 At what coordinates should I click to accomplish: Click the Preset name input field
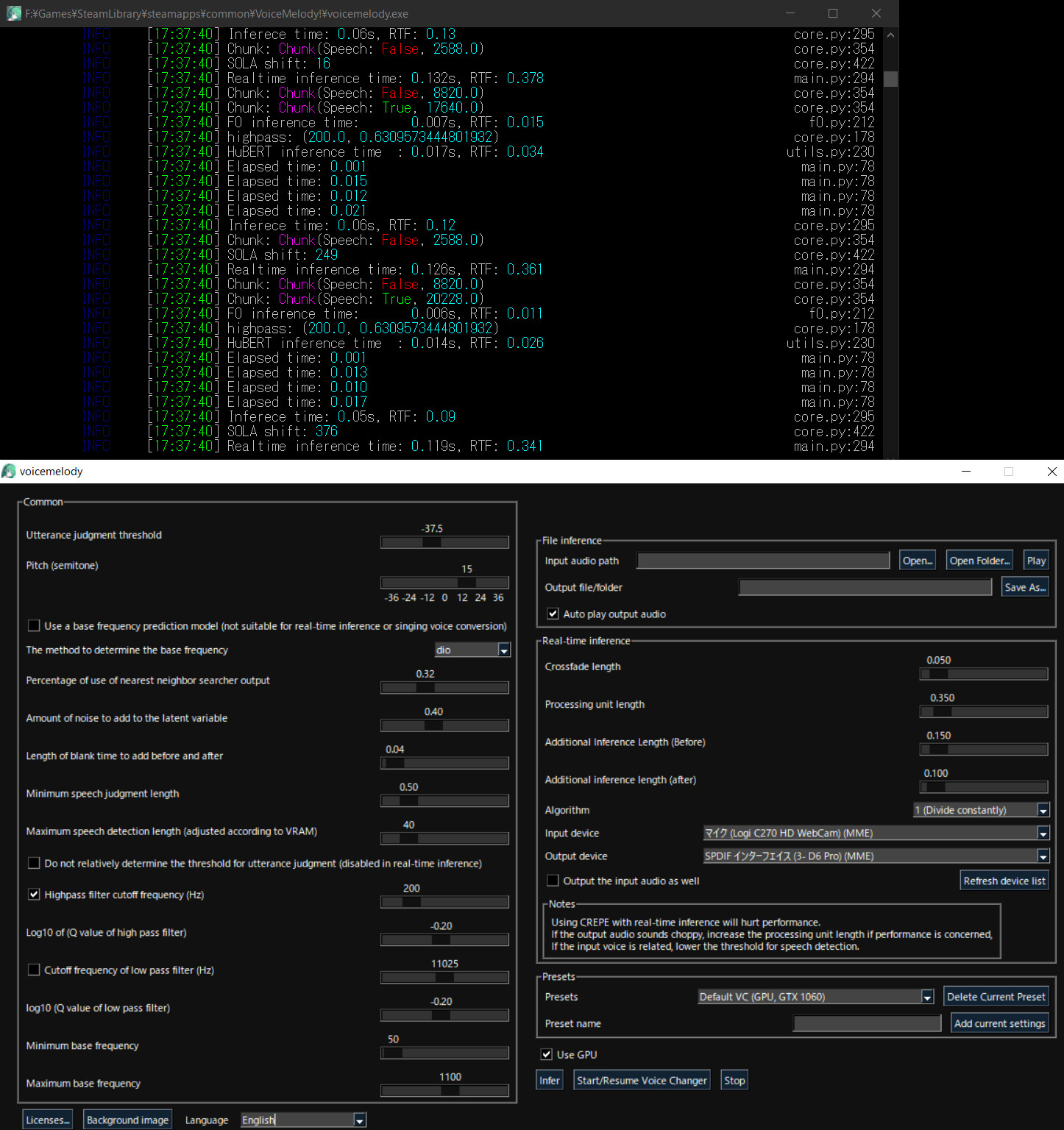[x=866, y=1023]
